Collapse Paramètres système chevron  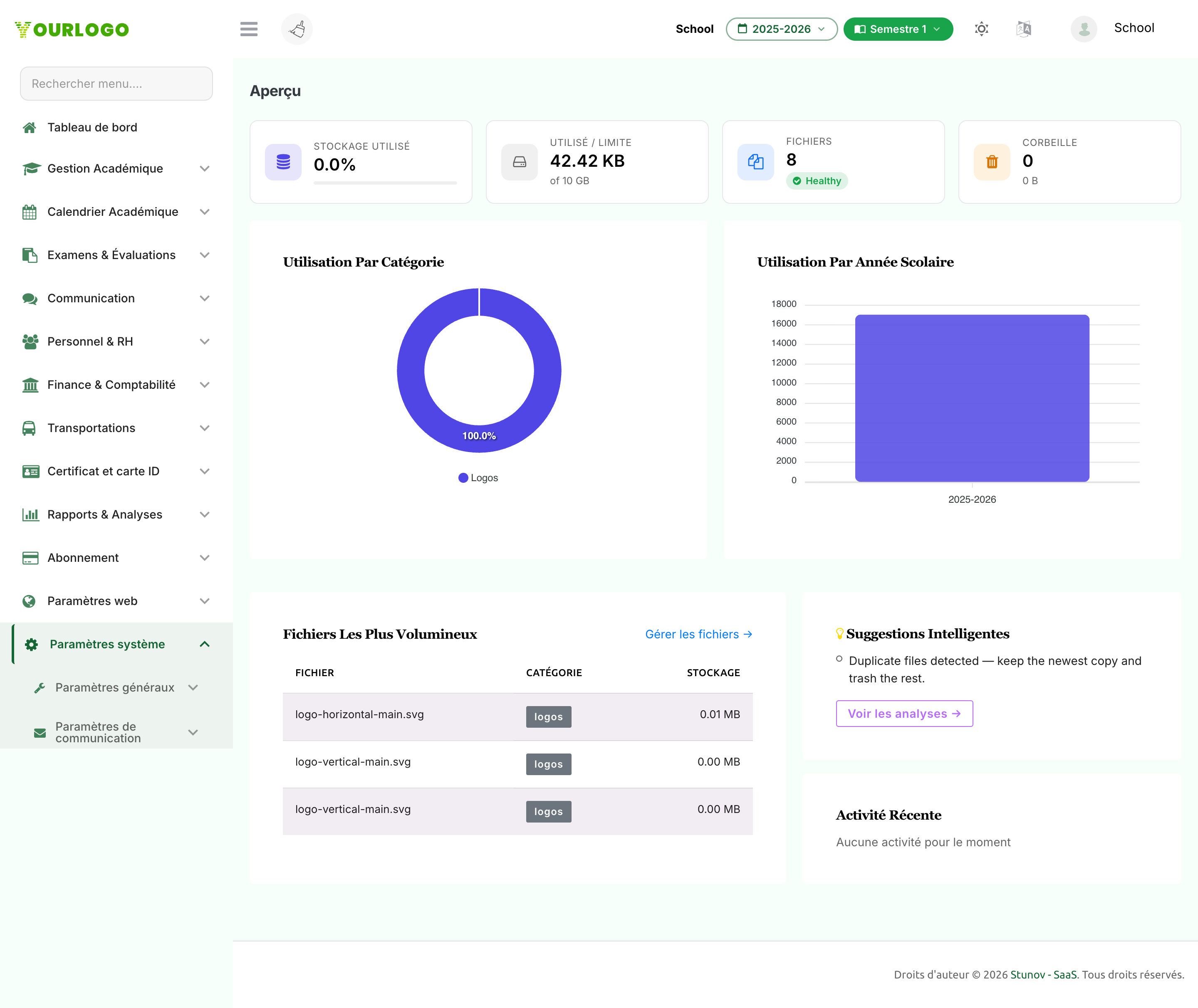click(205, 645)
